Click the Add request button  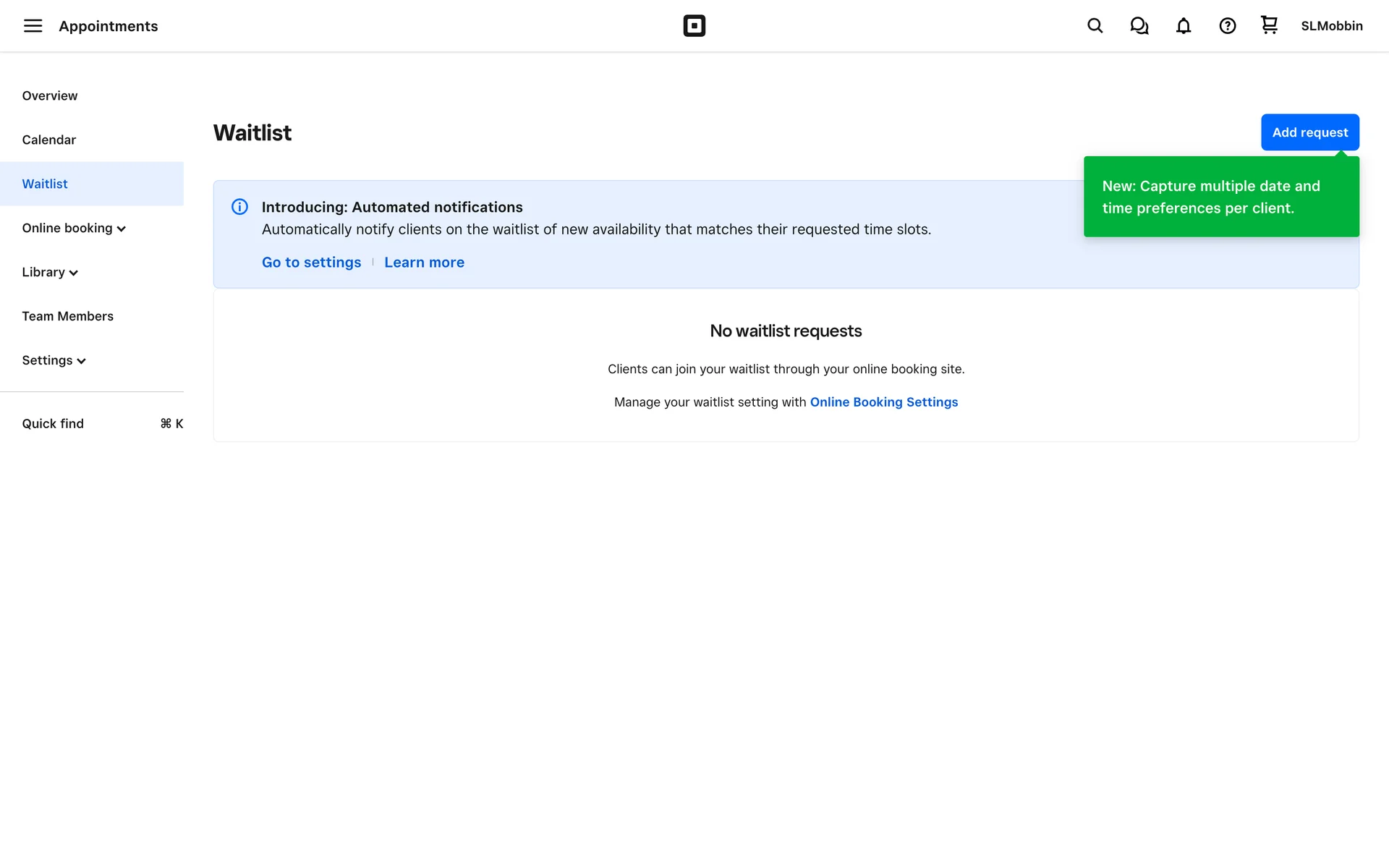(1309, 132)
